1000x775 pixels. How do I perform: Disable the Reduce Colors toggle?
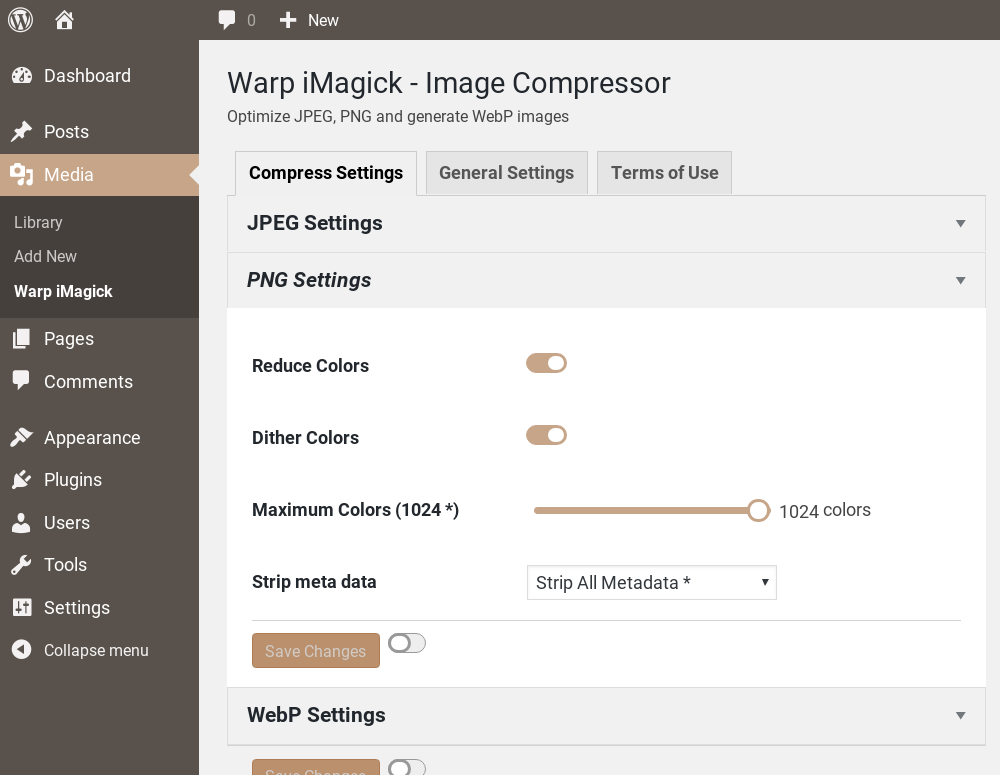pos(546,363)
